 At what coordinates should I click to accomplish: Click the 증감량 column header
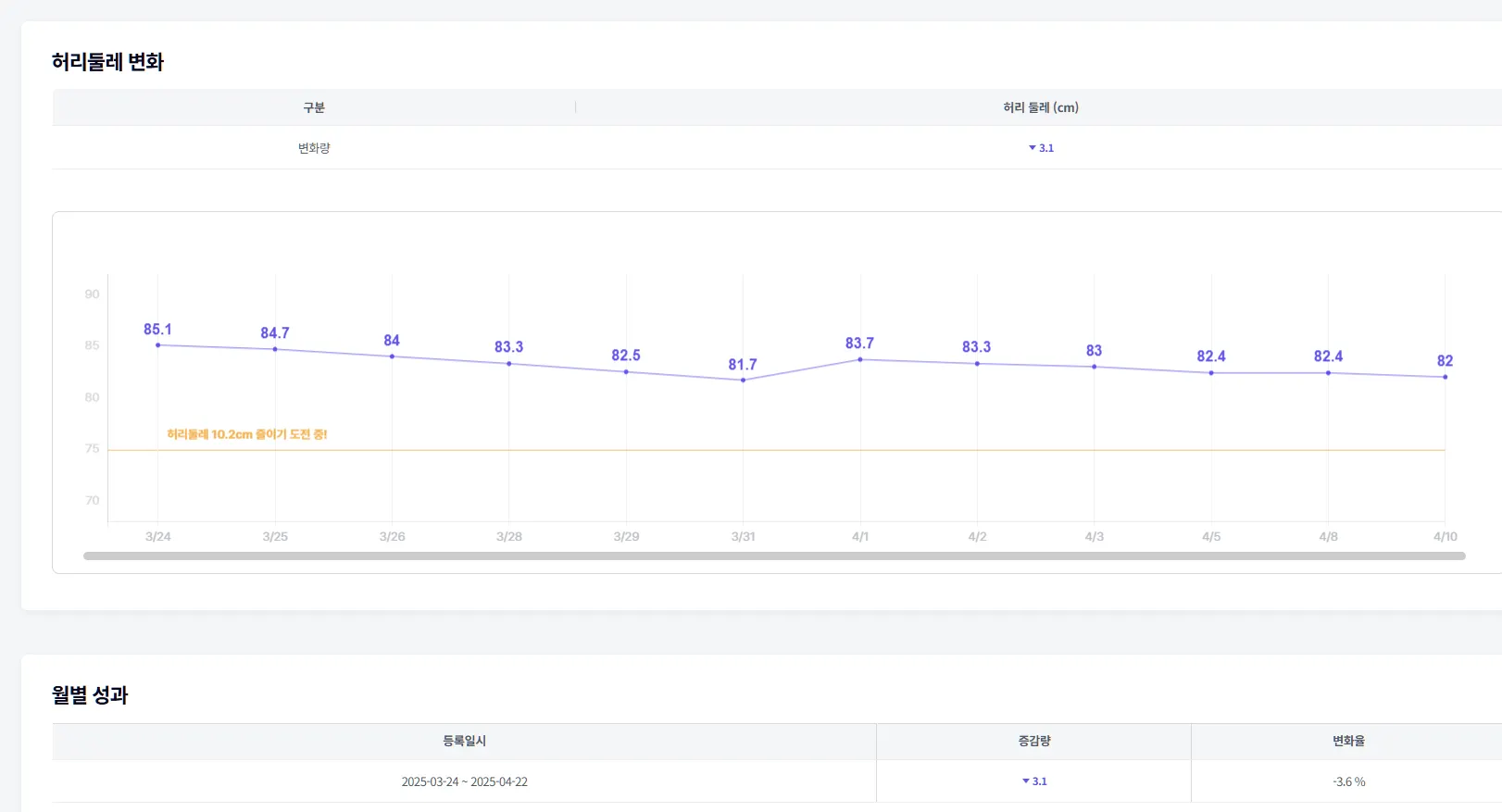coord(1034,741)
